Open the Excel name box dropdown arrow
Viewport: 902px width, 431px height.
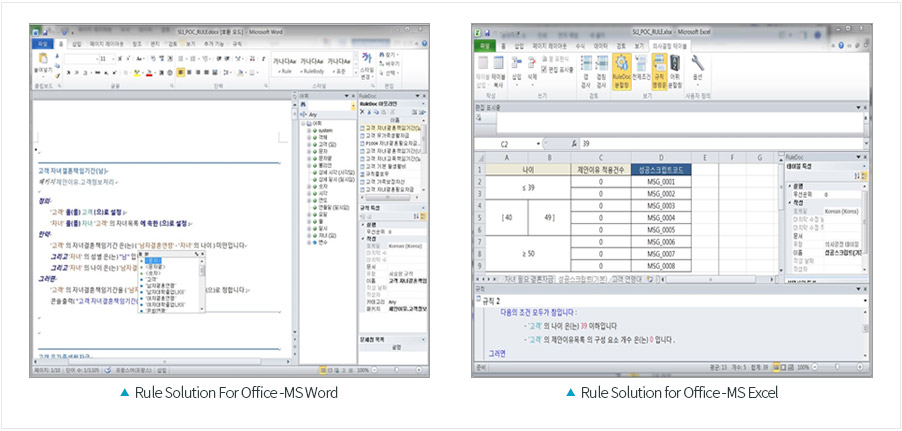(x=538, y=144)
